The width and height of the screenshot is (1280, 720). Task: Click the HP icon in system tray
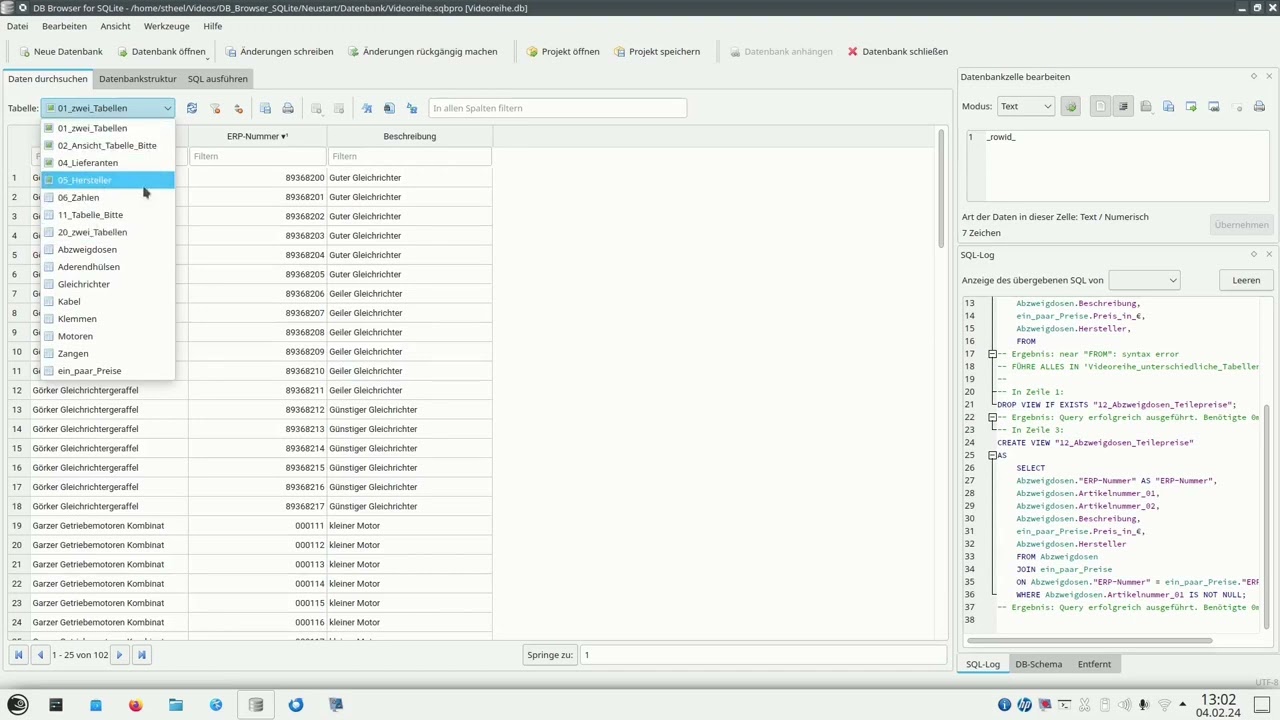click(x=1024, y=705)
